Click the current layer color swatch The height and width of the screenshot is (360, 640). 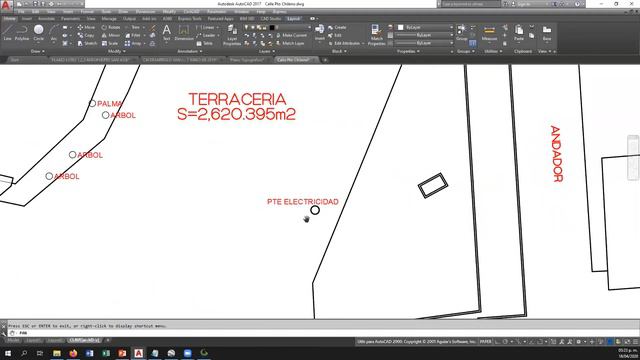[x=272, y=27]
